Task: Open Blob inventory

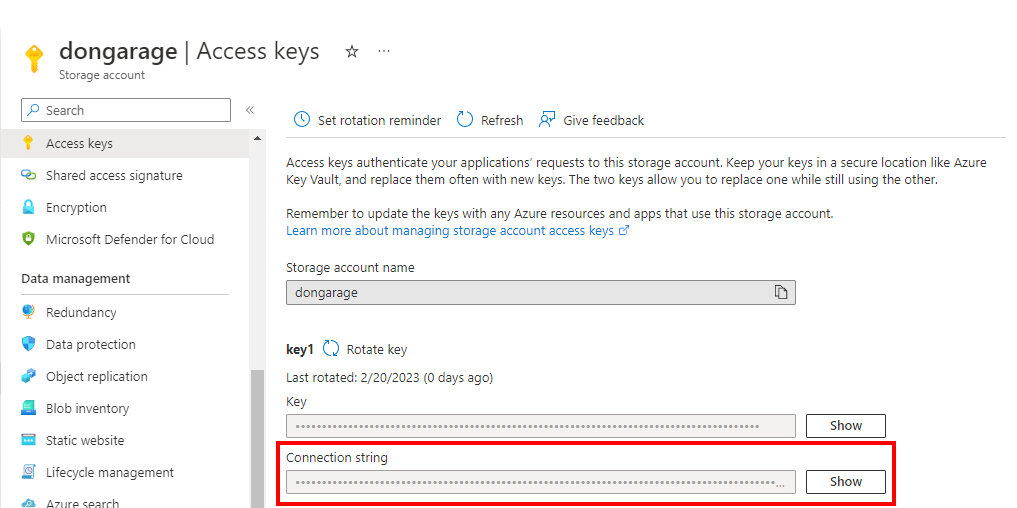Action: pyautogui.click(x=88, y=409)
